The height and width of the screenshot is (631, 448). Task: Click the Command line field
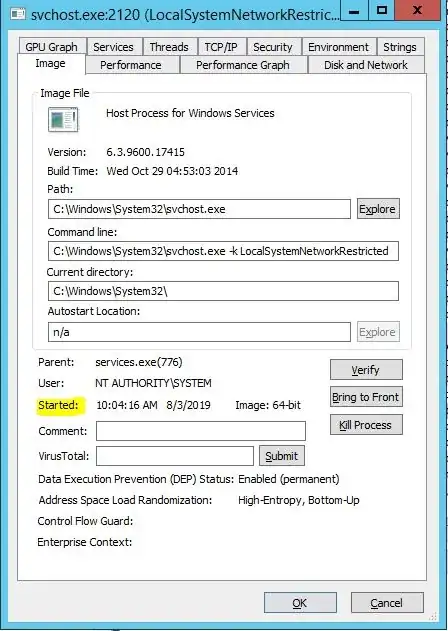[223, 251]
